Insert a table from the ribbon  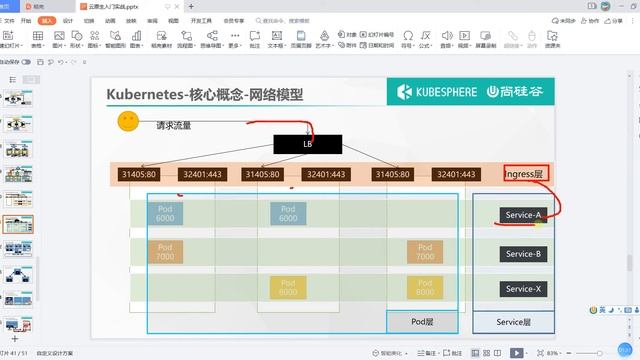click(38, 39)
